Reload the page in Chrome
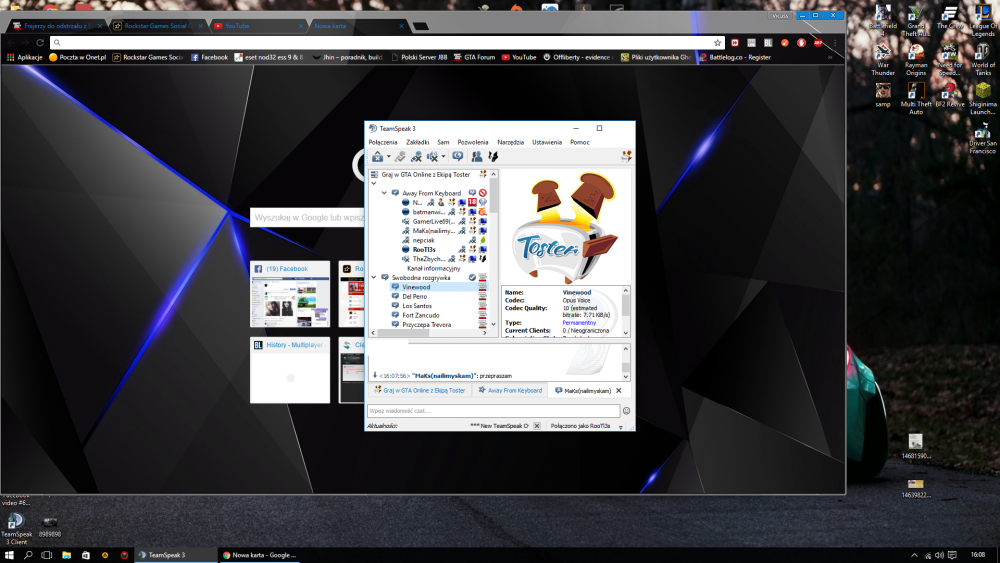This screenshot has width=1000, height=563. coord(40,43)
